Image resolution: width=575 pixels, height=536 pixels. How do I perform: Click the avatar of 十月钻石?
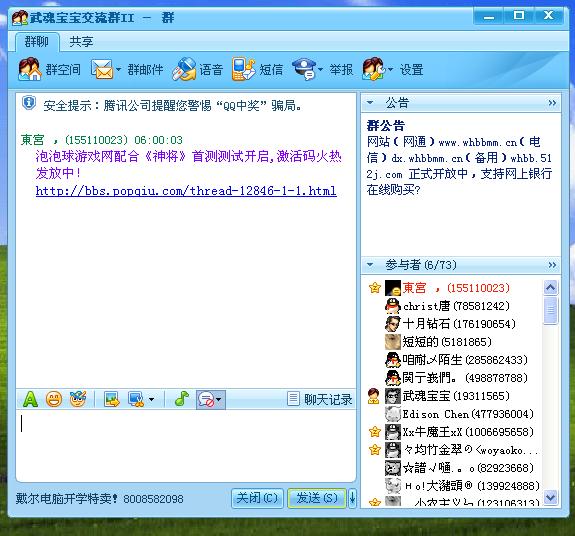[x=392, y=324]
